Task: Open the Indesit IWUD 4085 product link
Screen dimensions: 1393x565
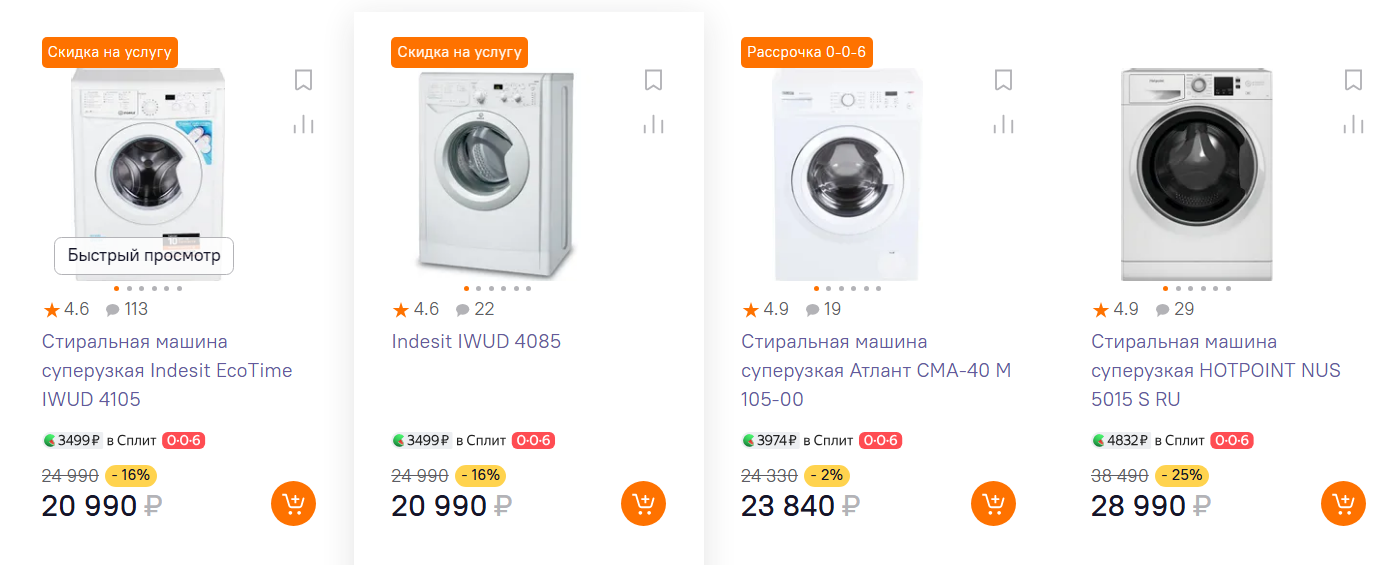Action: click(x=476, y=341)
